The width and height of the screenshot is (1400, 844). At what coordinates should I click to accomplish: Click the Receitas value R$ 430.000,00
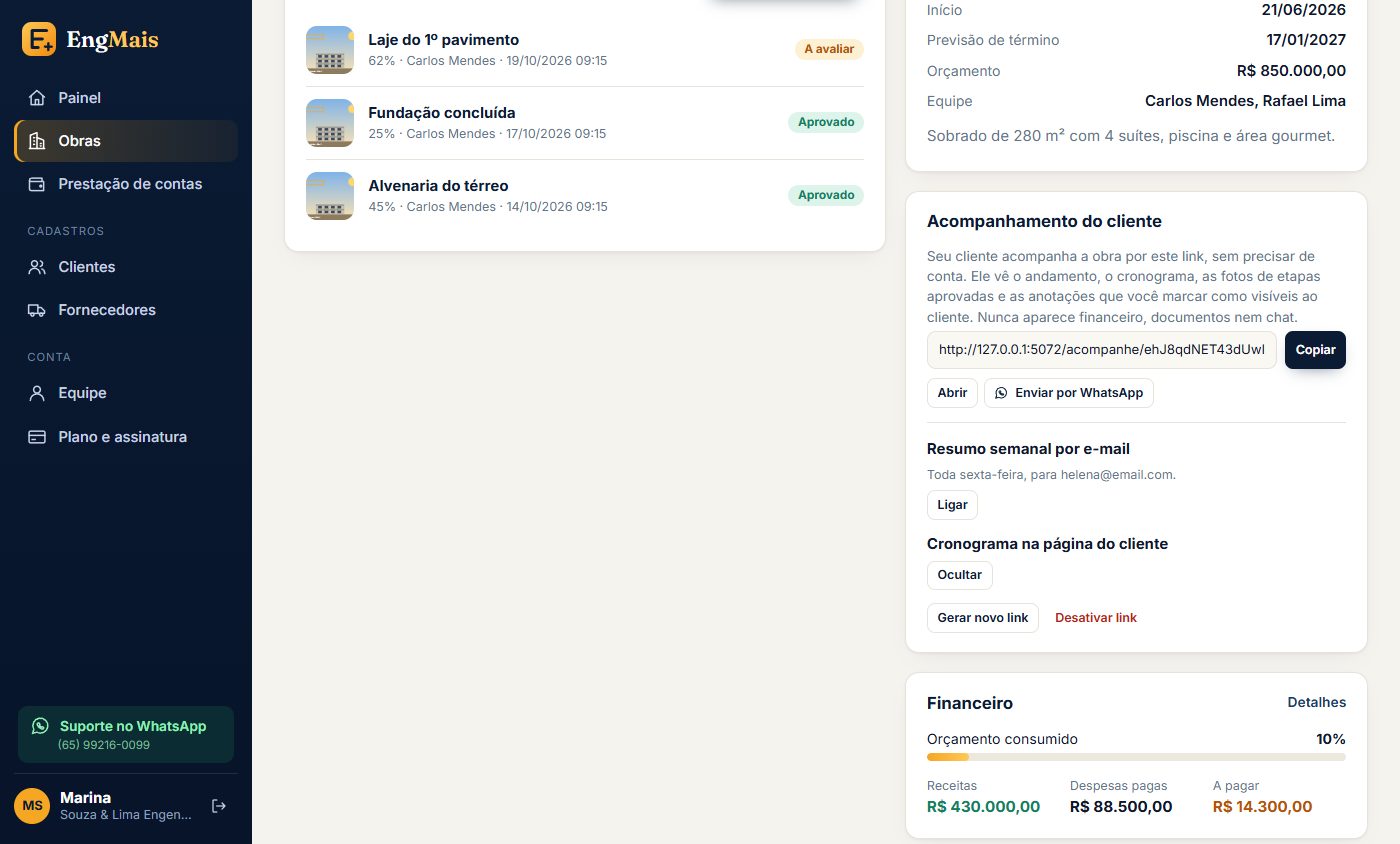(984, 807)
